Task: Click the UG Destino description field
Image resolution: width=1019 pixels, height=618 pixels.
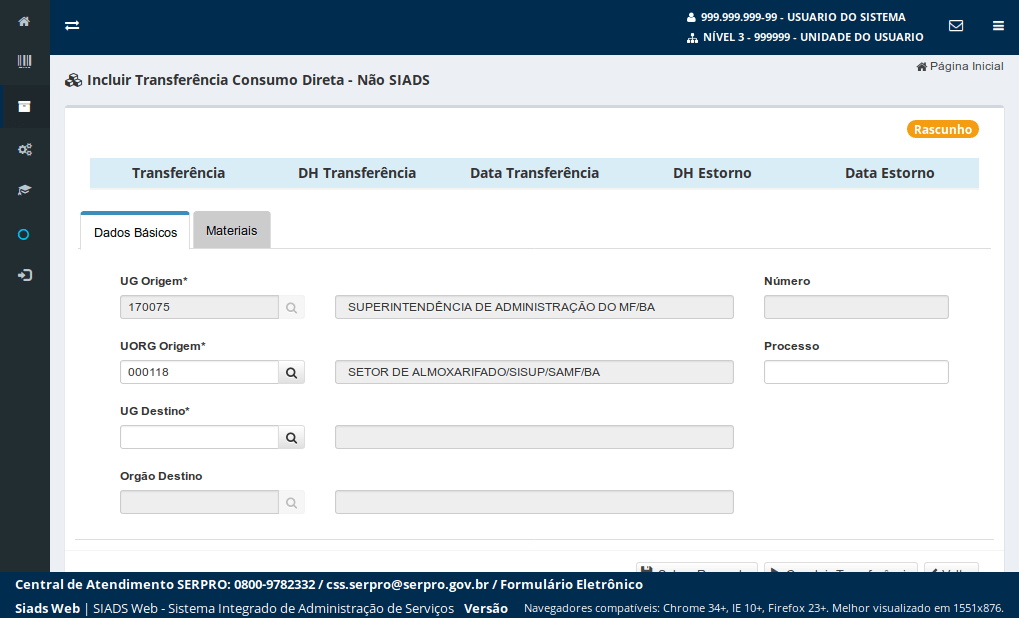Action: pyautogui.click(x=534, y=437)
